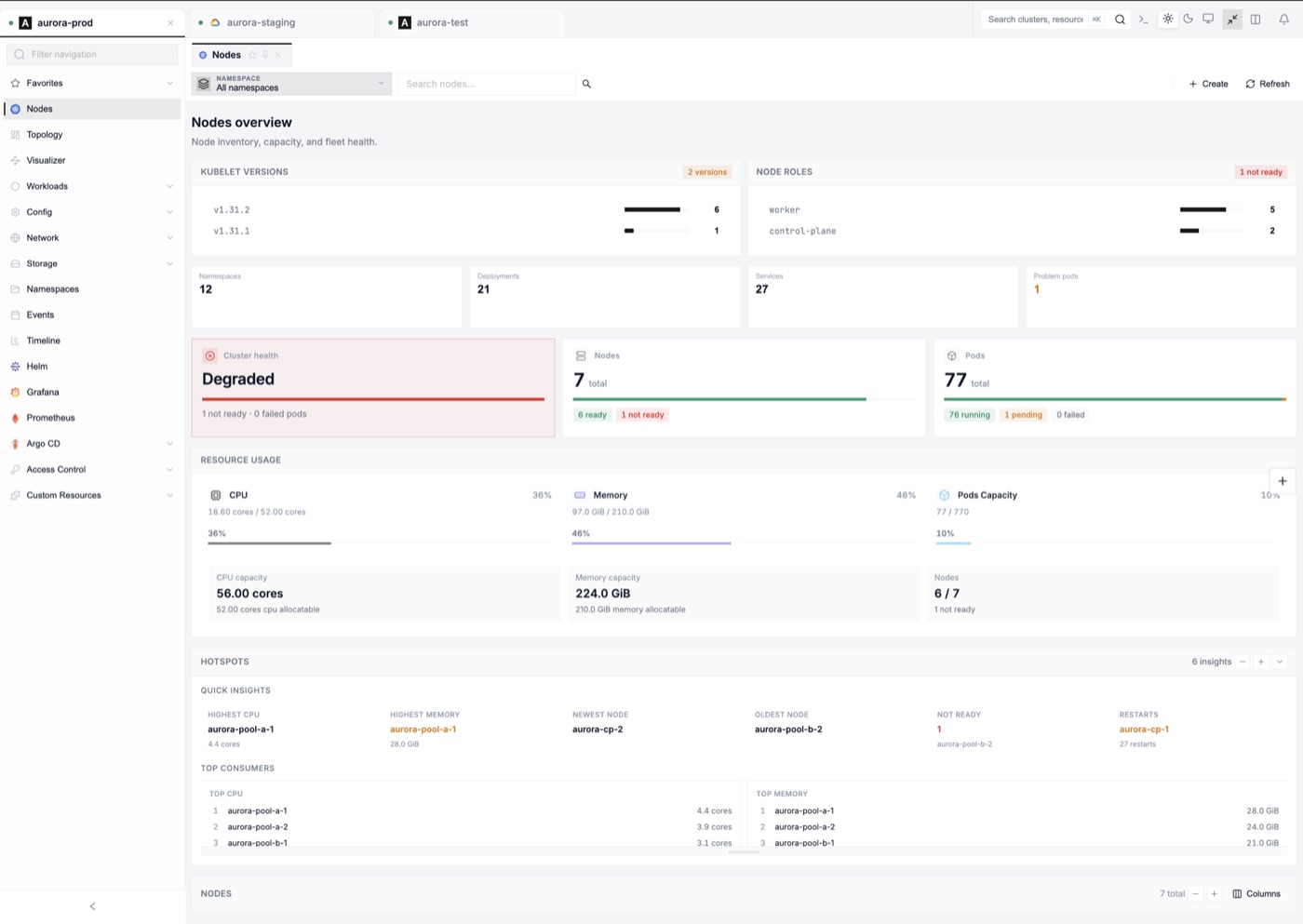Select system theme monitor icon
Image resolution: width=1303 pixels, height=924 pixels.
click(1208, 19)
